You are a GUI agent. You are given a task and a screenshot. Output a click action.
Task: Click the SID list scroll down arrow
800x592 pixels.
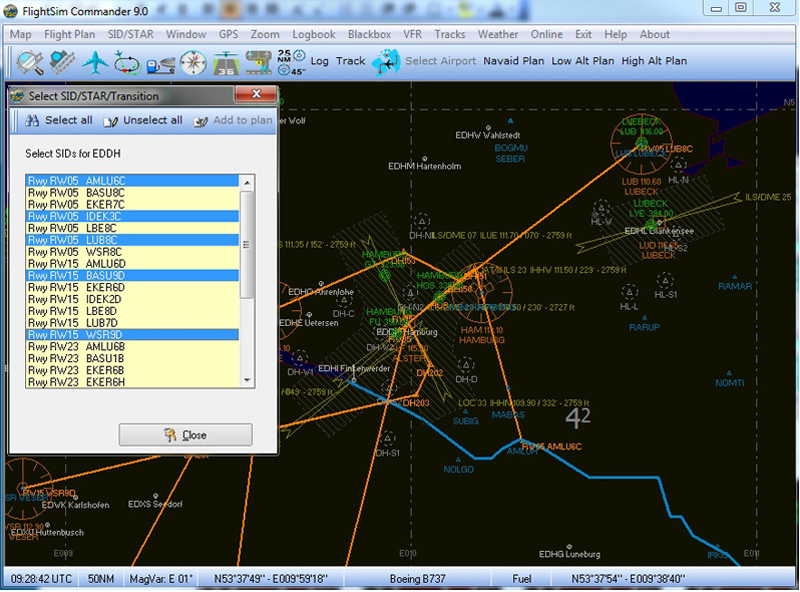pyautogui.click(x=247, y=380)
